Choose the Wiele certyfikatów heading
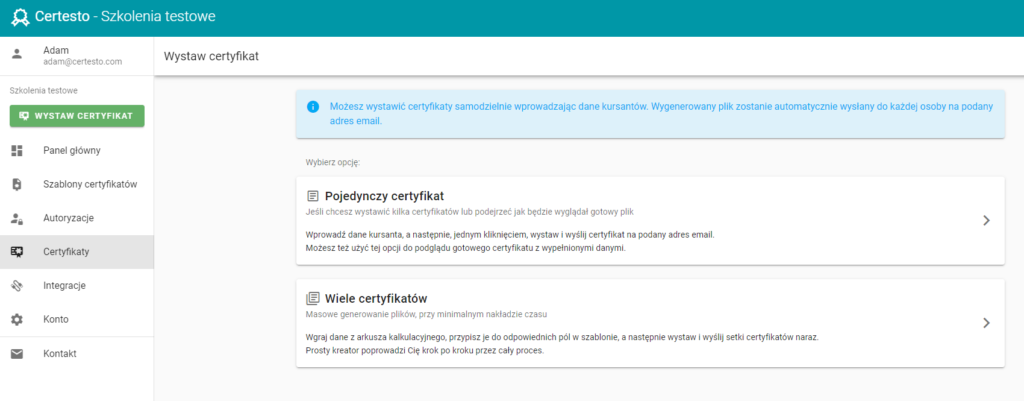This screenshot has width=1024, height=401. point(376,298)
